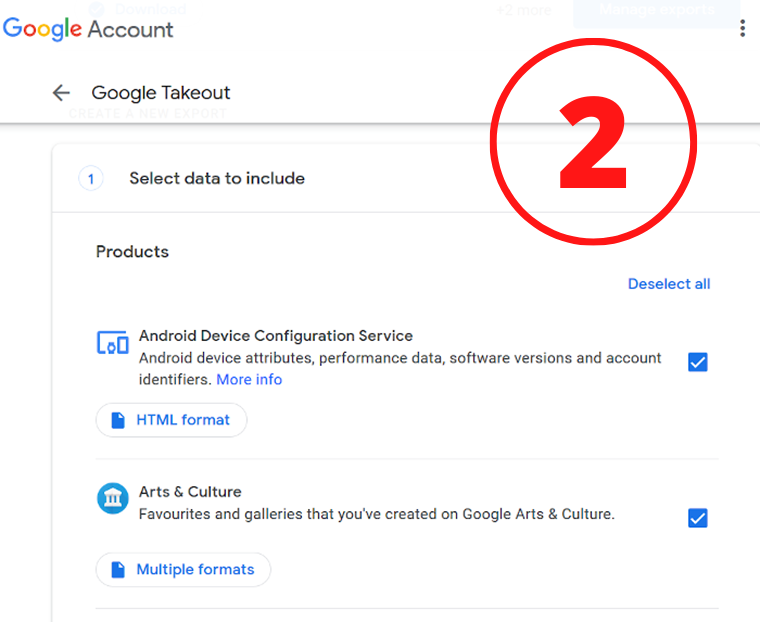
Task: Click the step 1 number circle
Action: [91, 179]
